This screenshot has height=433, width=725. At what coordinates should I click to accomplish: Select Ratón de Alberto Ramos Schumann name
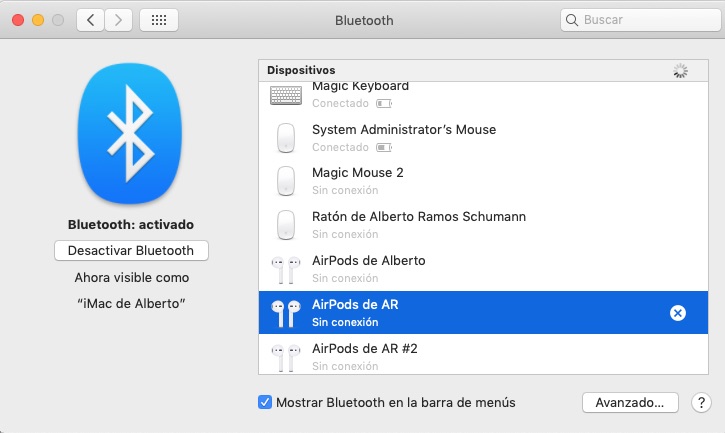(419, 216)
